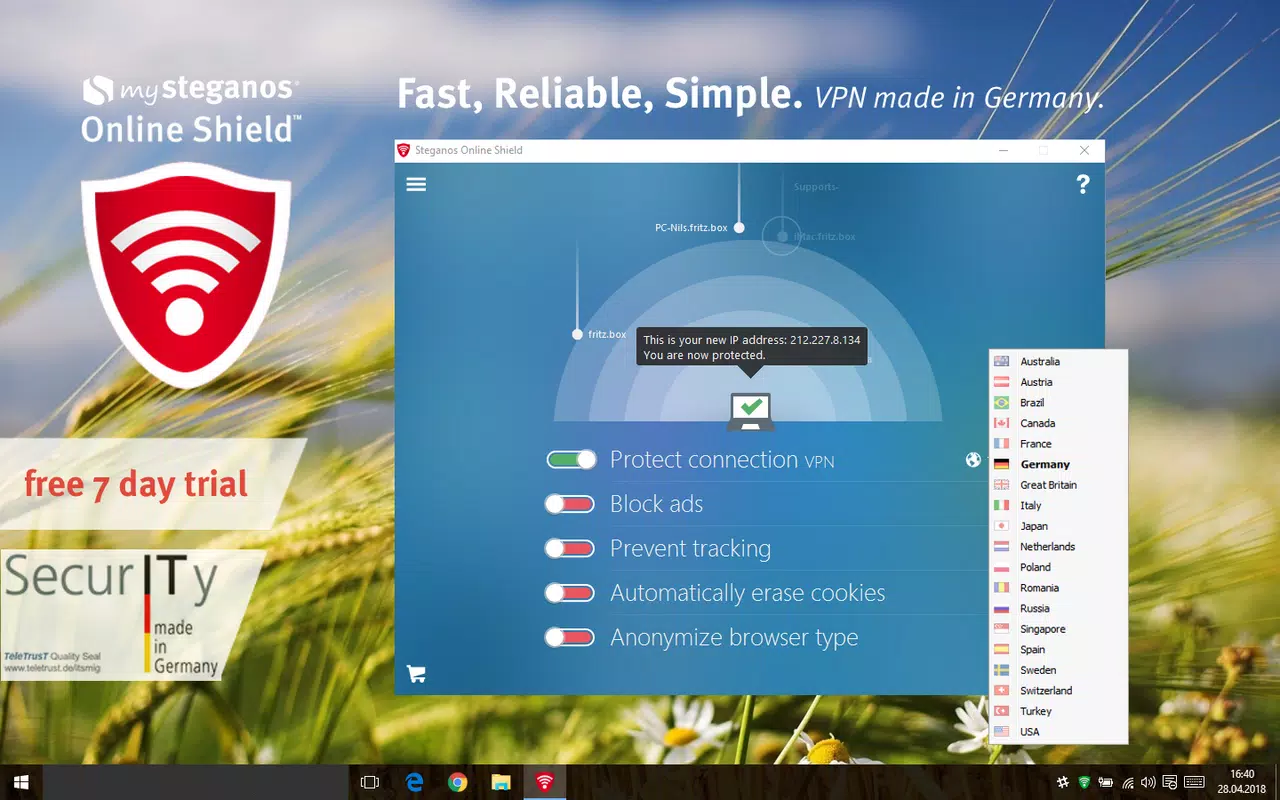Select USA as VPN location
The width and height of the screenshot is (1280, 800).
pos(1058,732)
